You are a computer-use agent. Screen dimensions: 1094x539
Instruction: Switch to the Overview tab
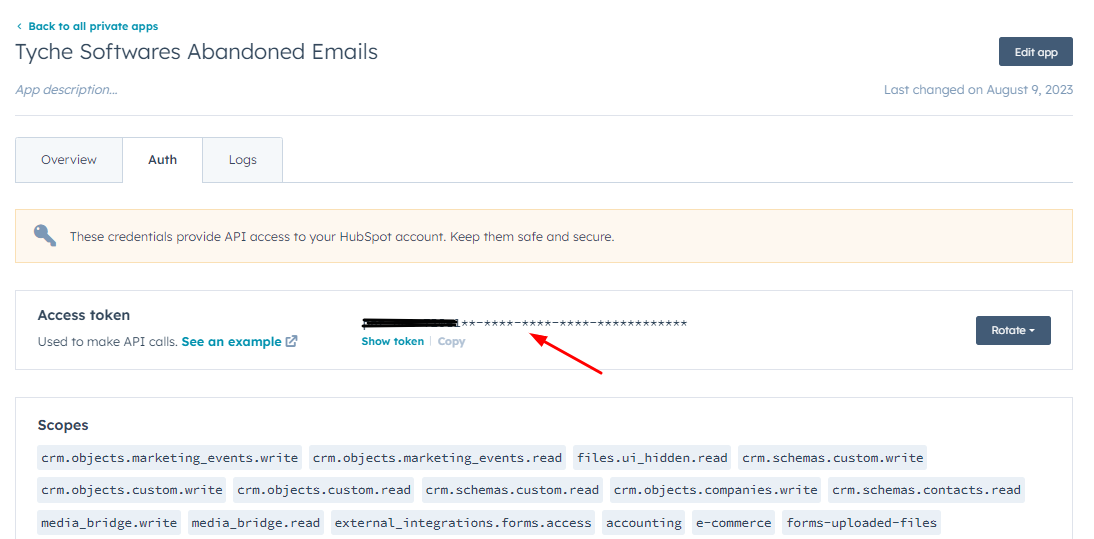coord(68,160)
